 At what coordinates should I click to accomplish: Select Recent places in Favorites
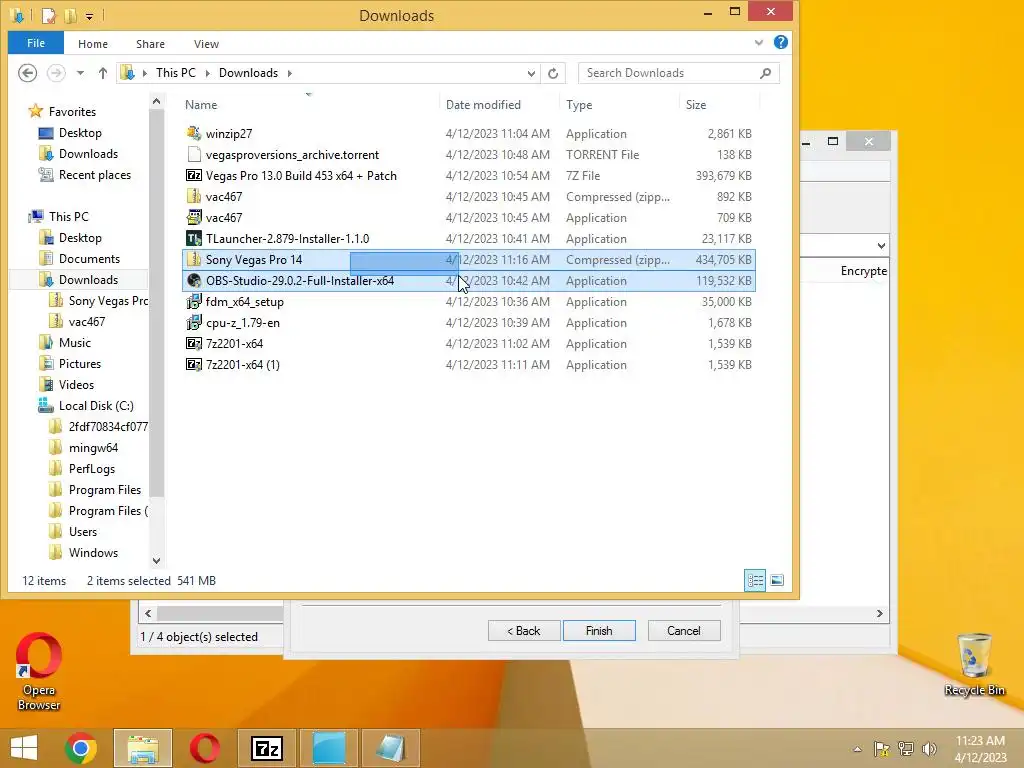click(95, 174)
